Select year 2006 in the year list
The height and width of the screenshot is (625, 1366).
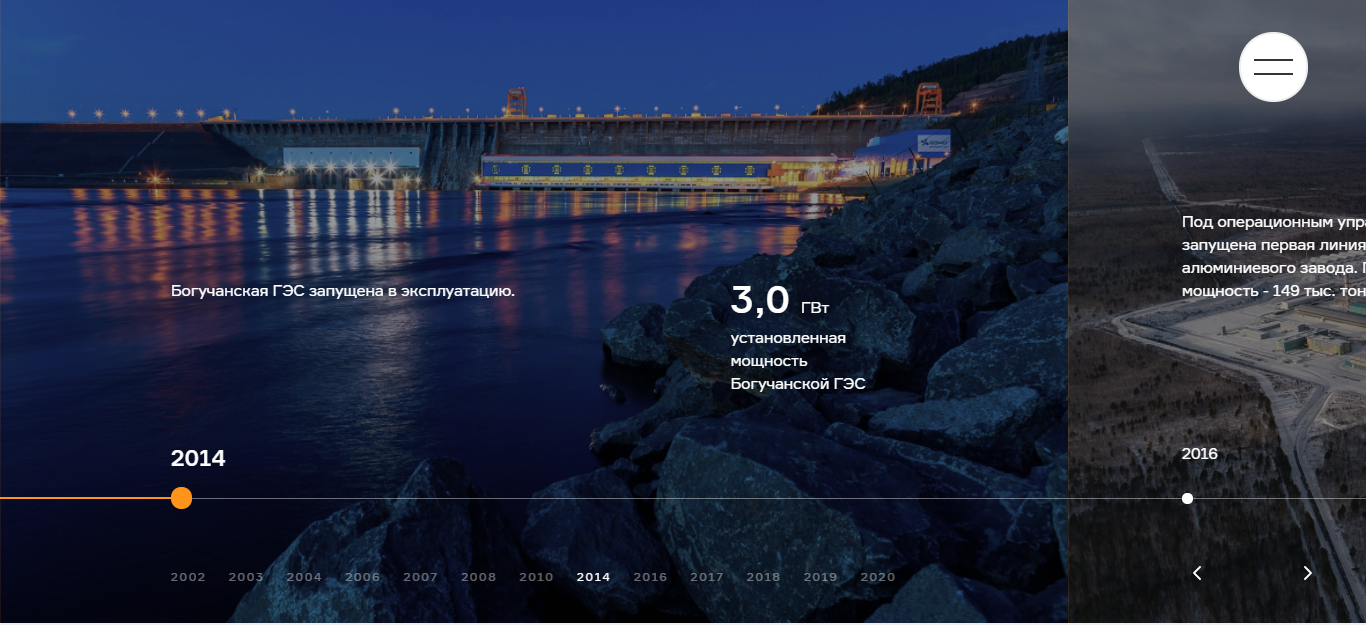[x=362, y=577]
